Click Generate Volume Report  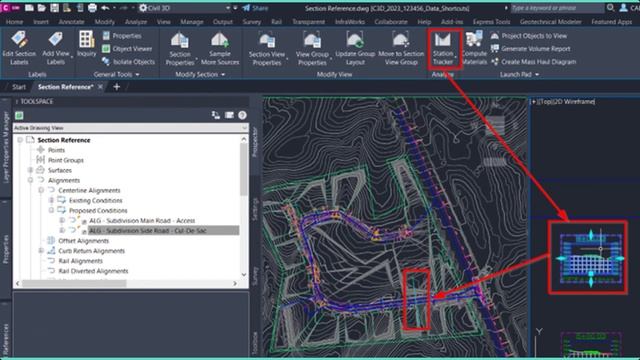[530, 49]
